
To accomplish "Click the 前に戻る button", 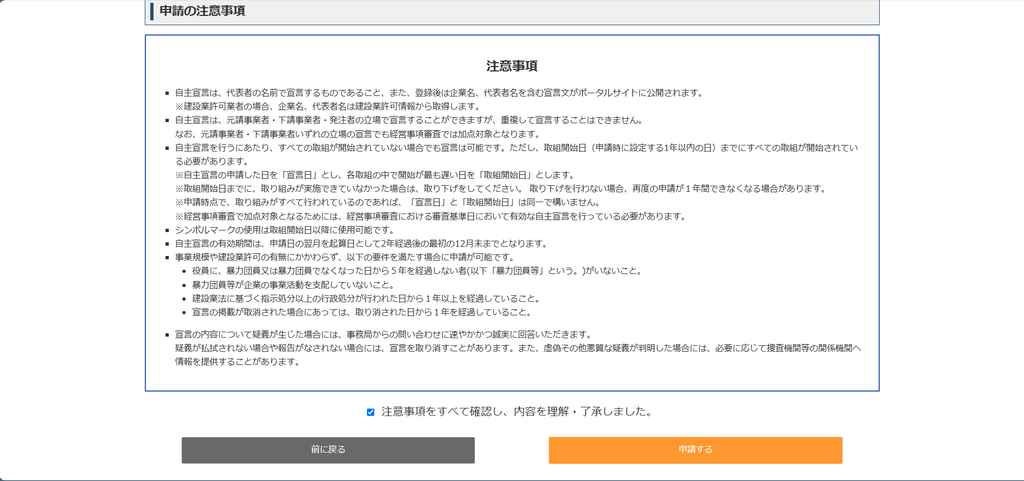I will tap(328, 450).
